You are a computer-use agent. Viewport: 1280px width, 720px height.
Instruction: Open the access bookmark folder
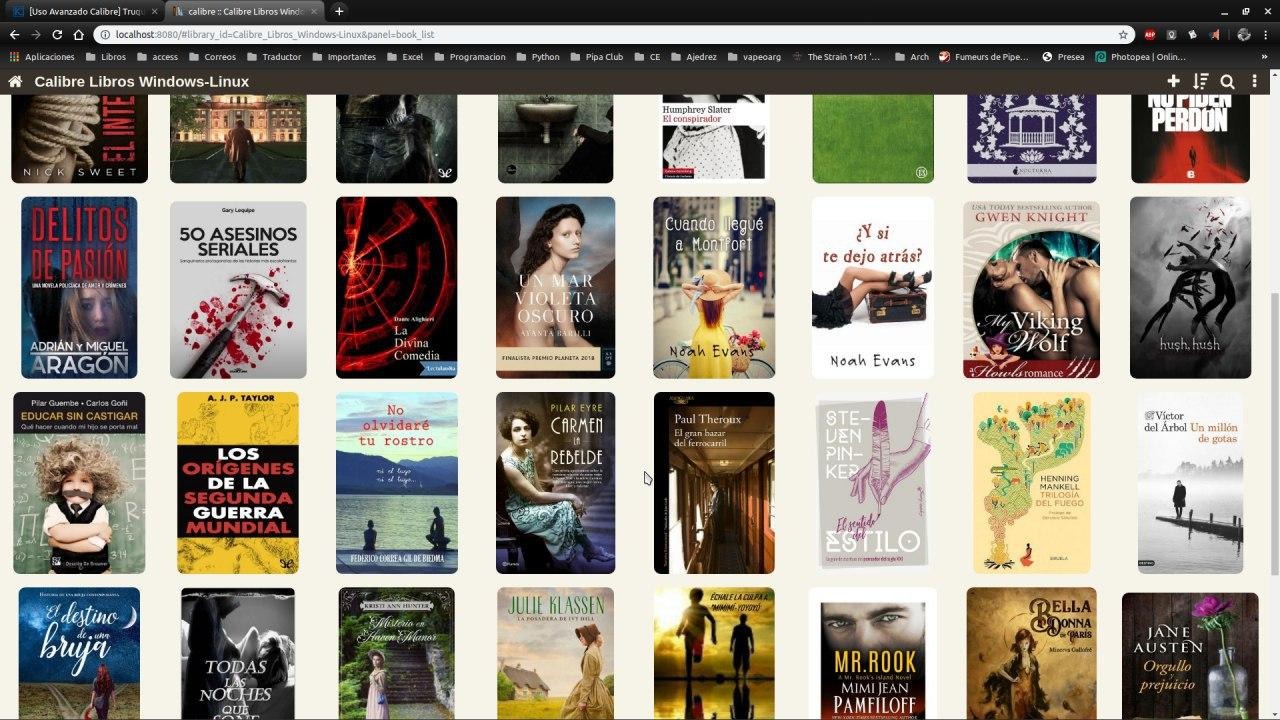(157, 57)
